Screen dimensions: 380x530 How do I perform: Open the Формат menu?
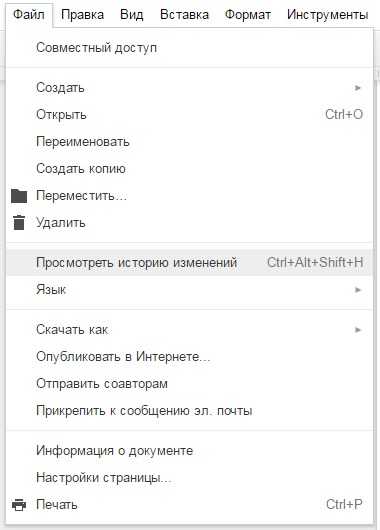pos(248,15)
